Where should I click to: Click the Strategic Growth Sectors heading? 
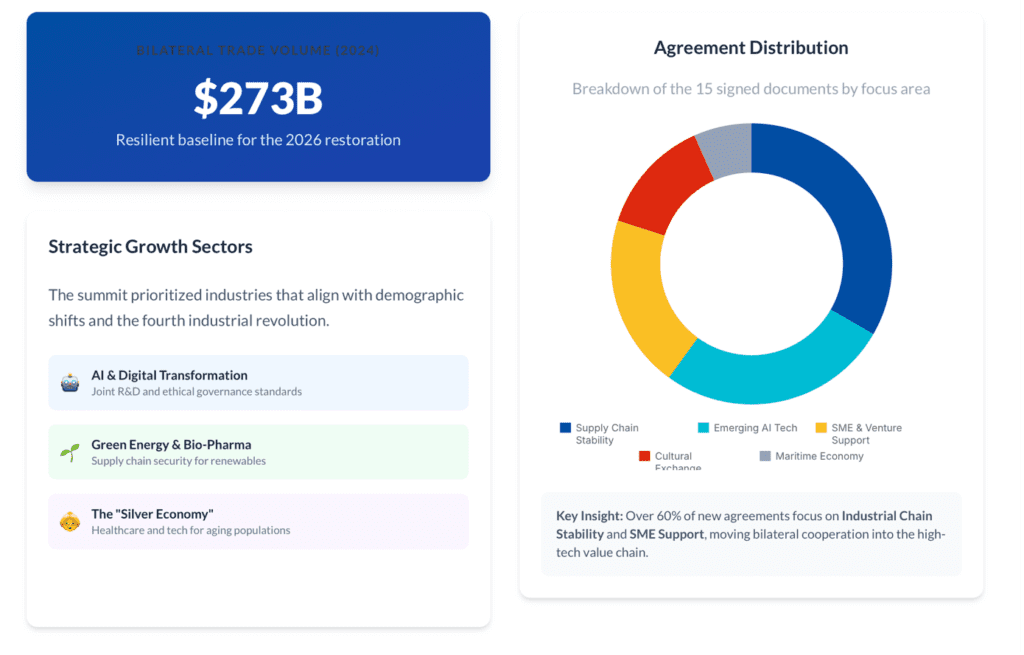150,247
